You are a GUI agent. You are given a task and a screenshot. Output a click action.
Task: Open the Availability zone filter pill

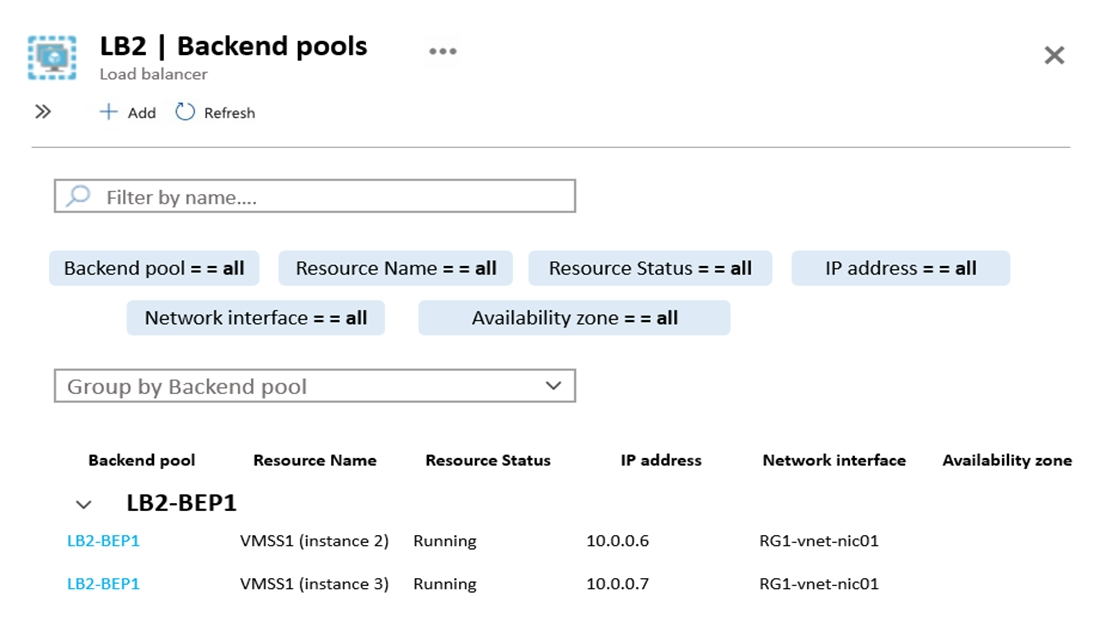coord(574,318)
